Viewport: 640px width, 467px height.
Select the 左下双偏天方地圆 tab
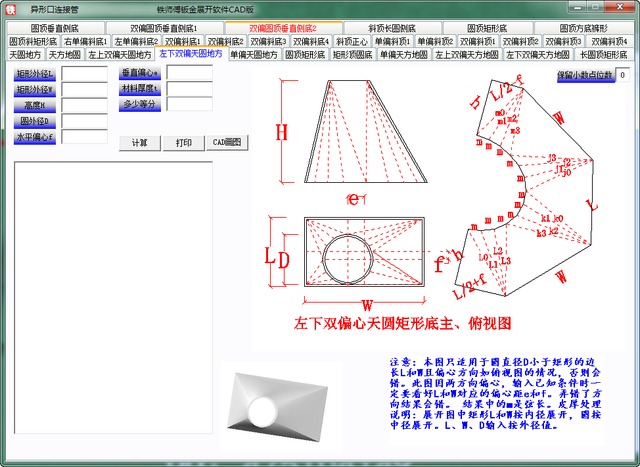point(538,55)
